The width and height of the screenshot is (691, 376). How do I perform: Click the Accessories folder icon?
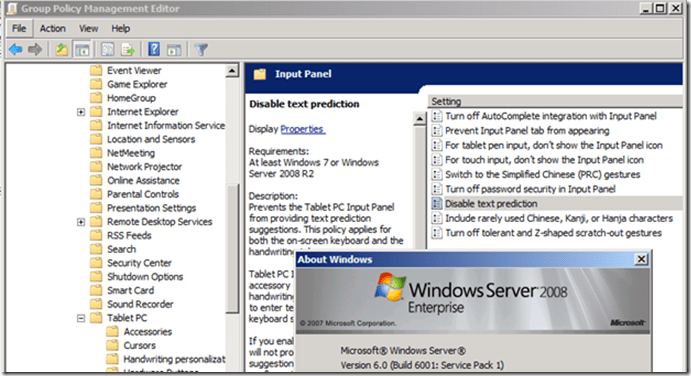(112, 331)
